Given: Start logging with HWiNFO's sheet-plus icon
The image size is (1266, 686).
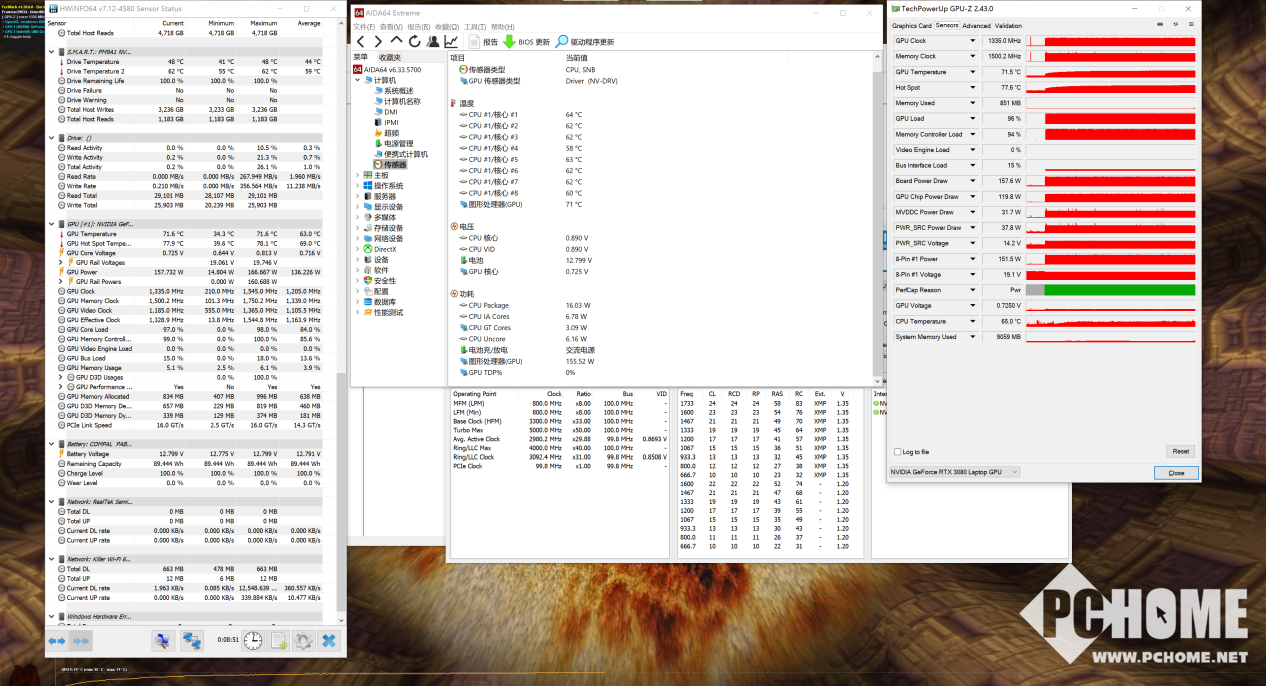Looking at the screenshot, I should click(278, 640).
